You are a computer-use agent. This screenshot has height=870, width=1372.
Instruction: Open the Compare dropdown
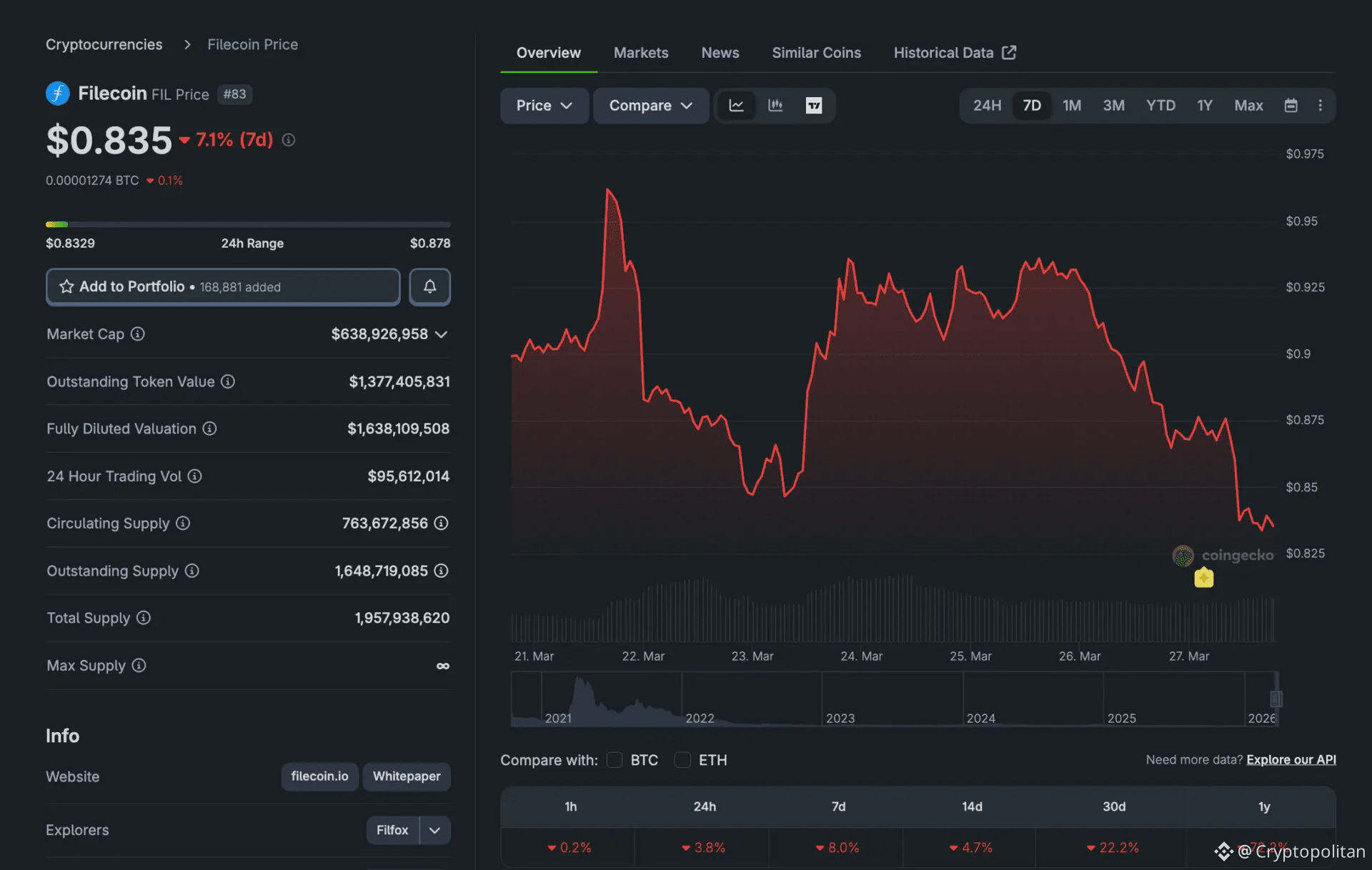[651, 106]
